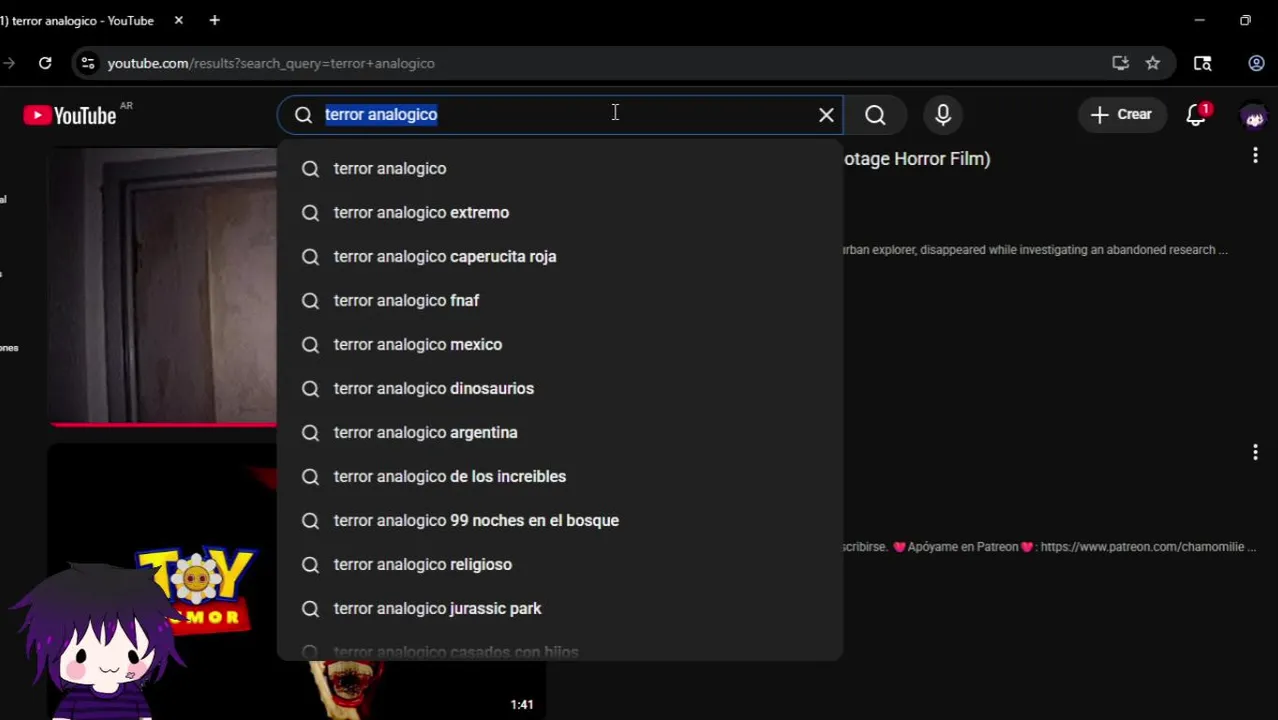Open the notifications bell
1278x720 pixels.
1197,115
